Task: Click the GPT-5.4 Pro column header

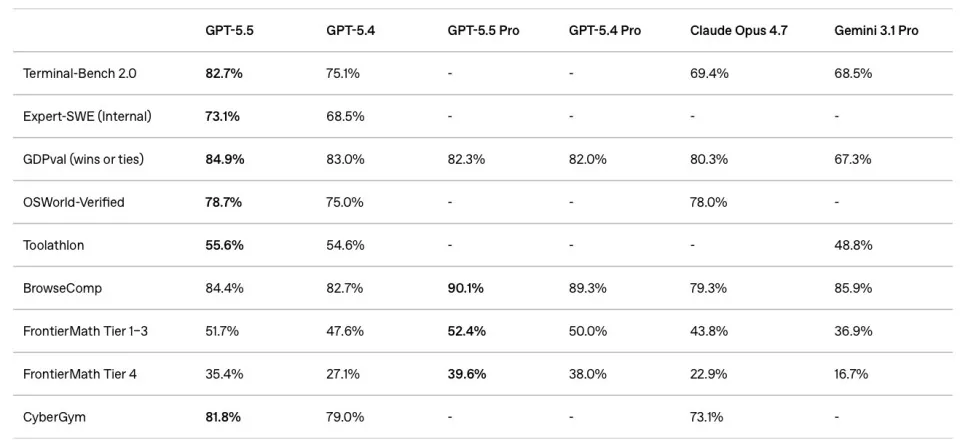Action: click(x=604, y=30)
